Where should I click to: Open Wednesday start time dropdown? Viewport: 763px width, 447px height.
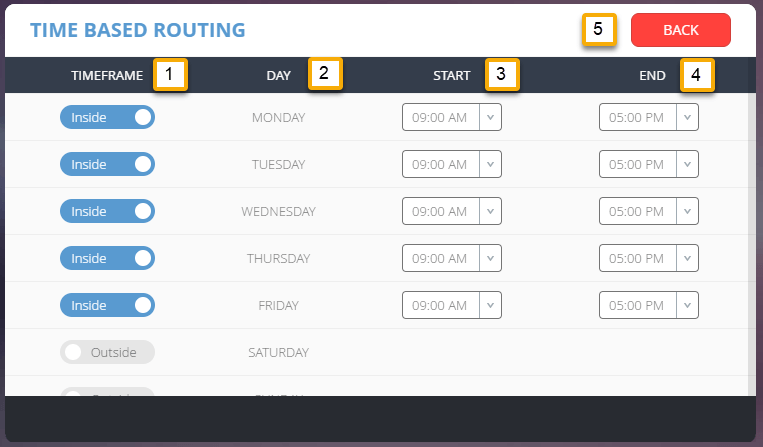[x=490, y=211]
